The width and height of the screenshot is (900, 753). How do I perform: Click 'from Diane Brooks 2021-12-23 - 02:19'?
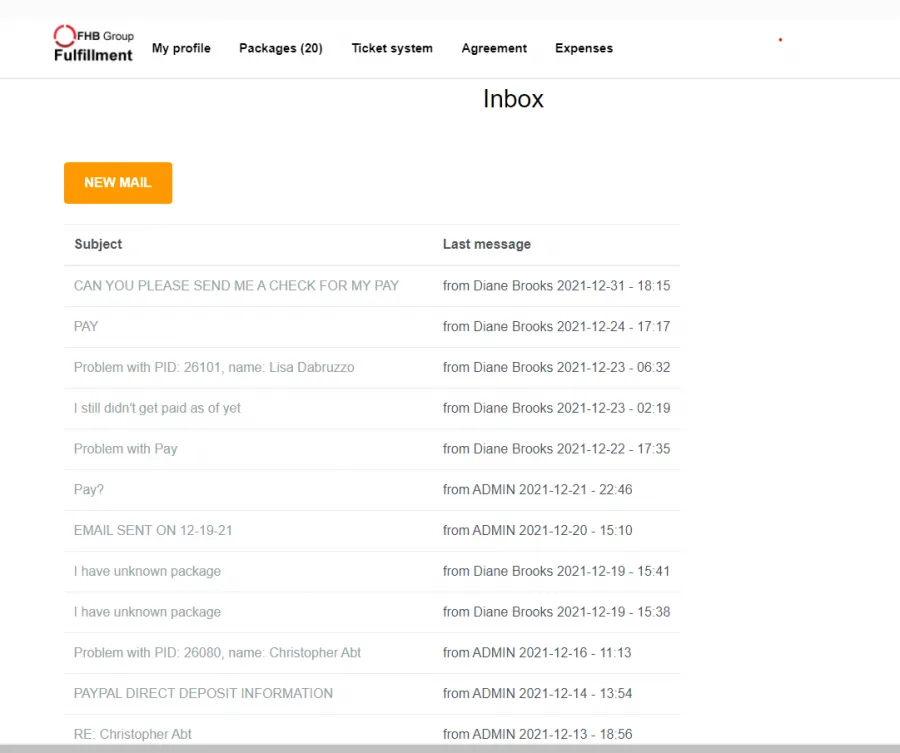pyautogui.click(x=556, y=408)
